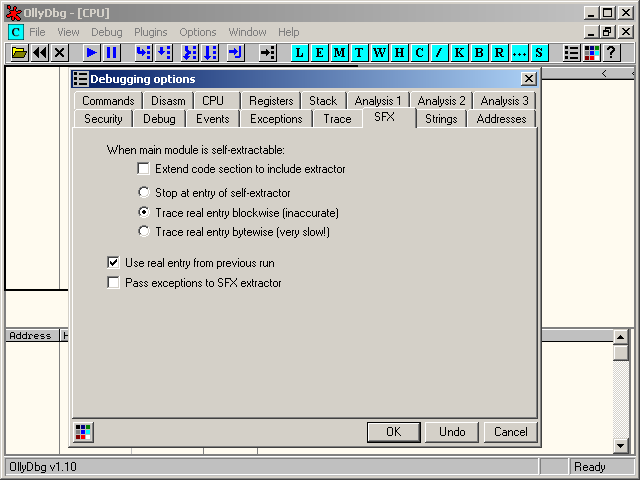The width and height of the screenshot is (640, 480).
Task: Show Breakpoints window (B) button
Action: [x=479, y=53]
